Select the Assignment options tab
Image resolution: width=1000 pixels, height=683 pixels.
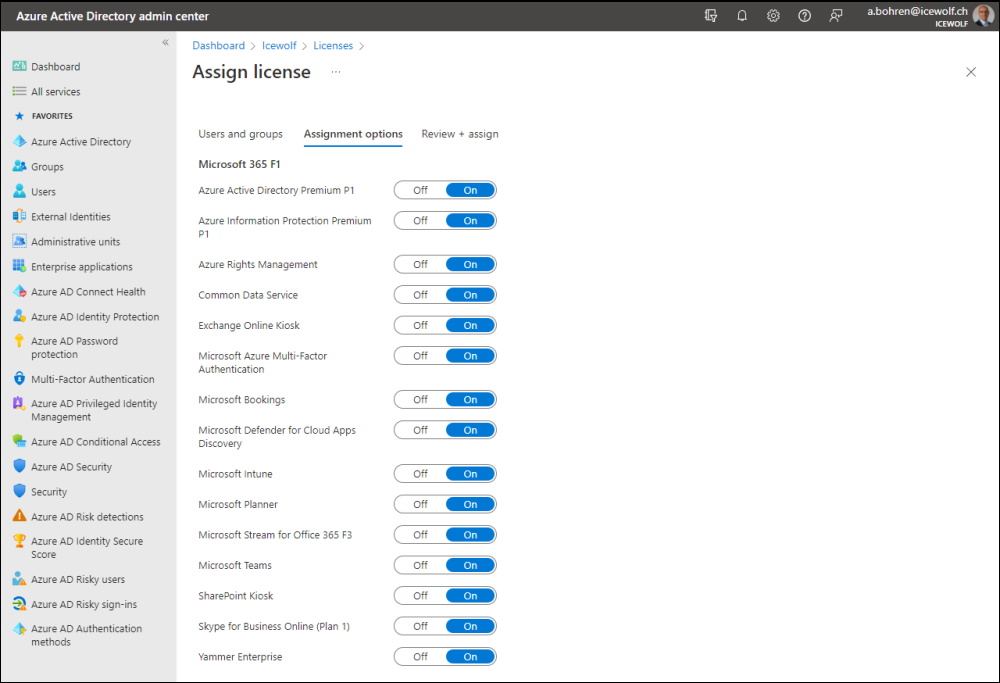[353, 134]
